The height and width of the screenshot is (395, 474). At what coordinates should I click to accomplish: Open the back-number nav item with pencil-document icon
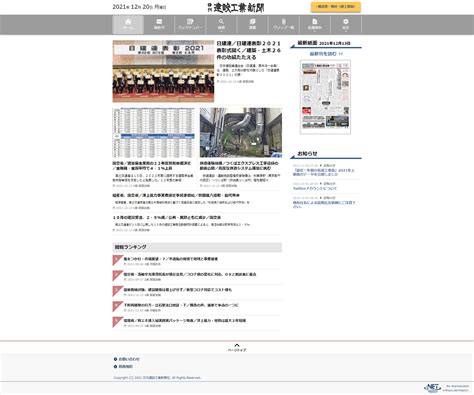tap(190, 24)
